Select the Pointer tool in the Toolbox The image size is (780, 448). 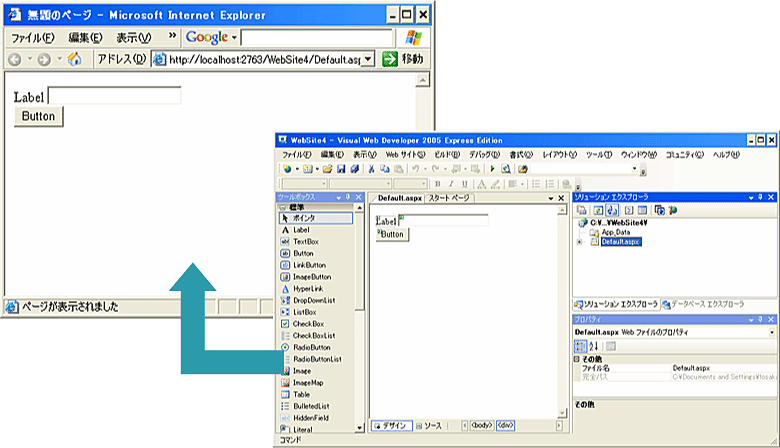tap(316, 218)
